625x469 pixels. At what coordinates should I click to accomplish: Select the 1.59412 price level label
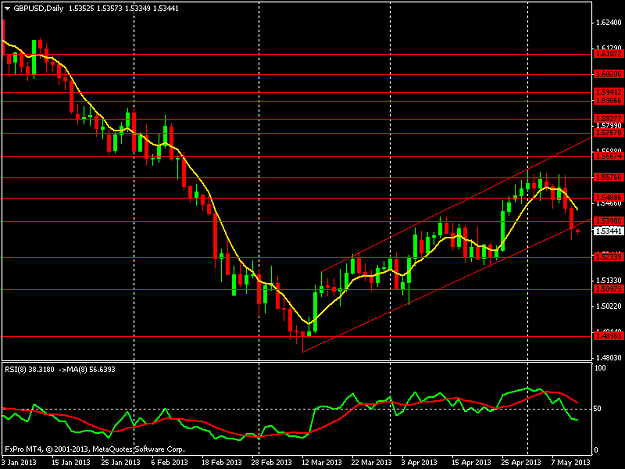pyautogui.click(x=608, y=92)
